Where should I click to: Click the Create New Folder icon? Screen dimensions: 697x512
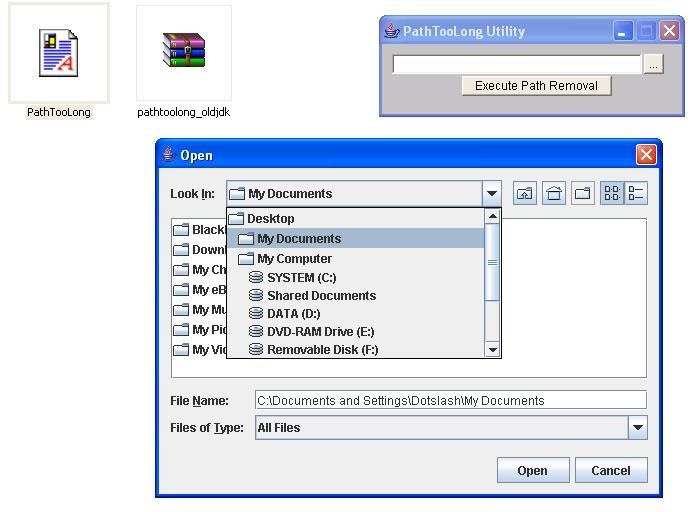(x=583, y=193)
